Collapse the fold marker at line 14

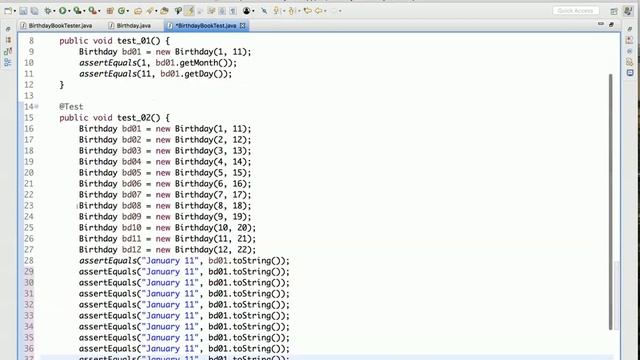pos(37,107)
